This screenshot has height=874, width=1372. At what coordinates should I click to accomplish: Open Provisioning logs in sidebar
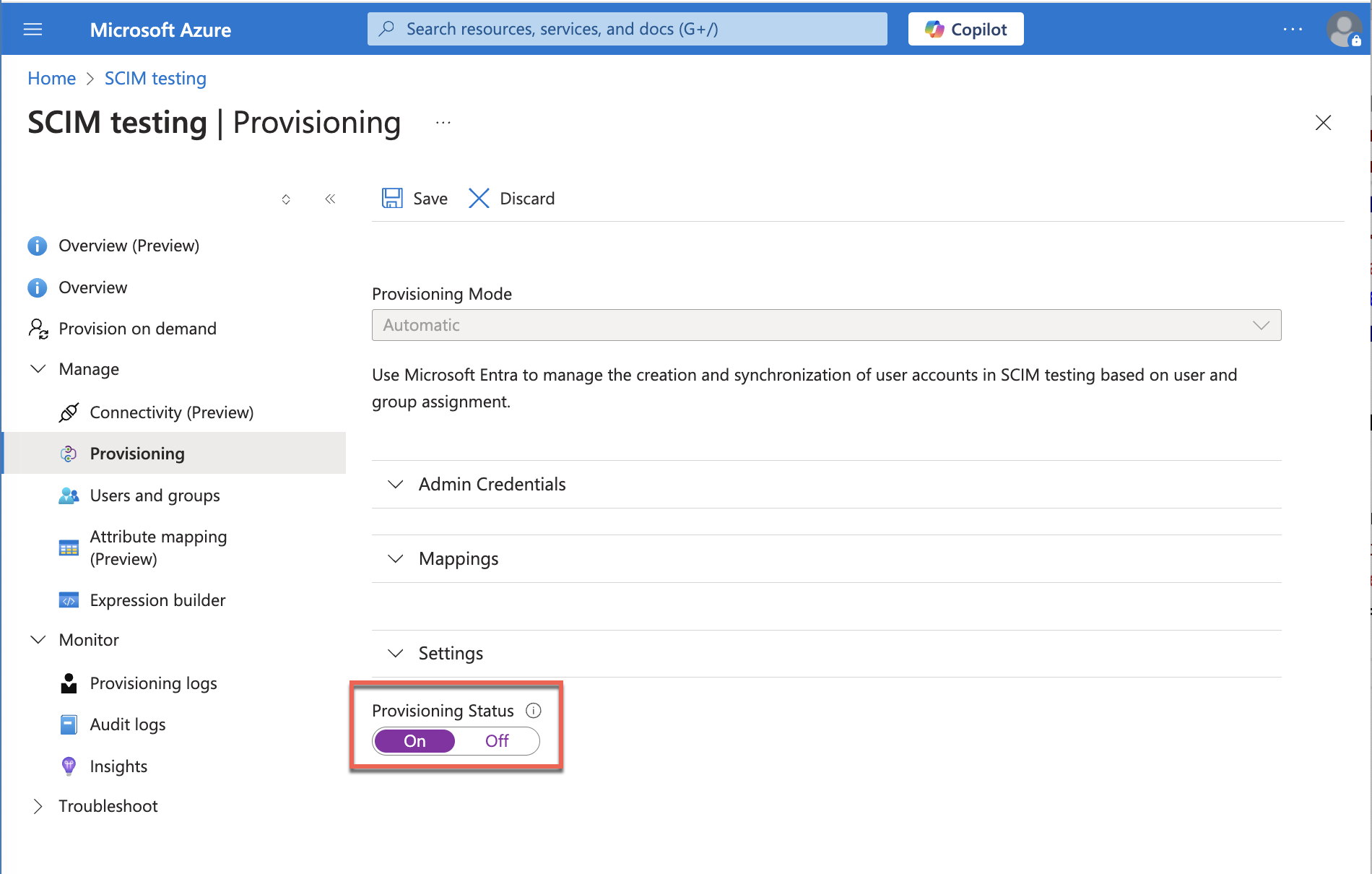pyautogui.click(x=153, y=683)
